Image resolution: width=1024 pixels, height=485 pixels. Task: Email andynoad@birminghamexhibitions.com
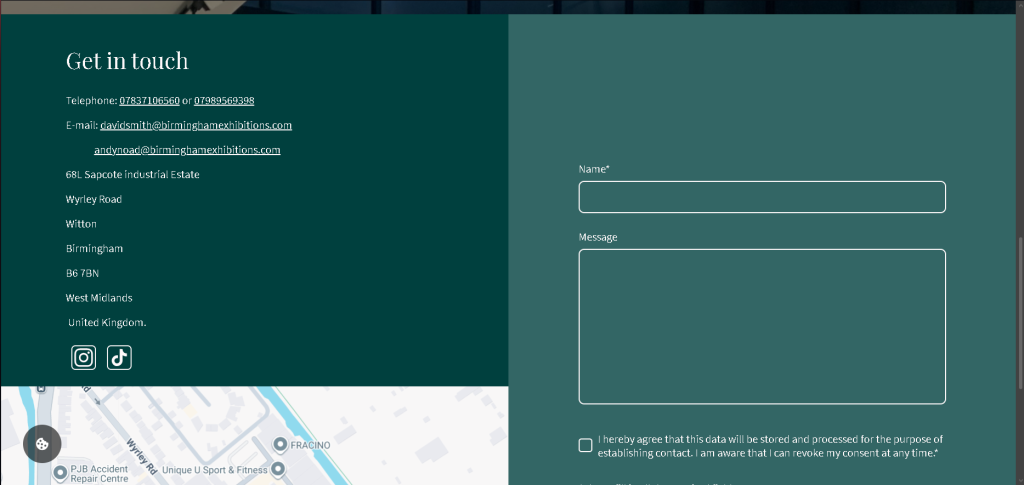pyautogui.click(x=187, y=150)
